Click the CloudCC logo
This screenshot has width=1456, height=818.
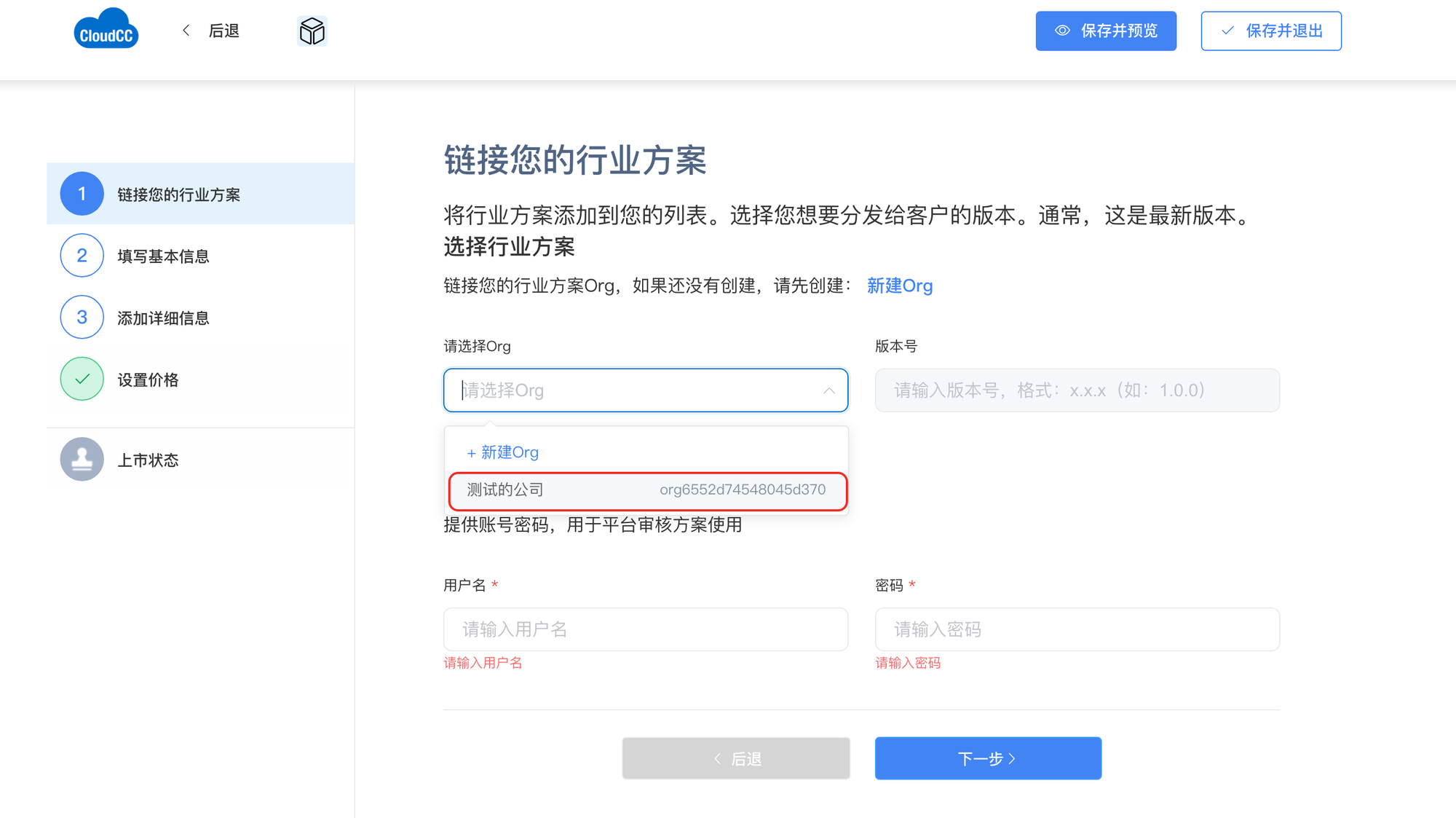[x=106, y=30]
